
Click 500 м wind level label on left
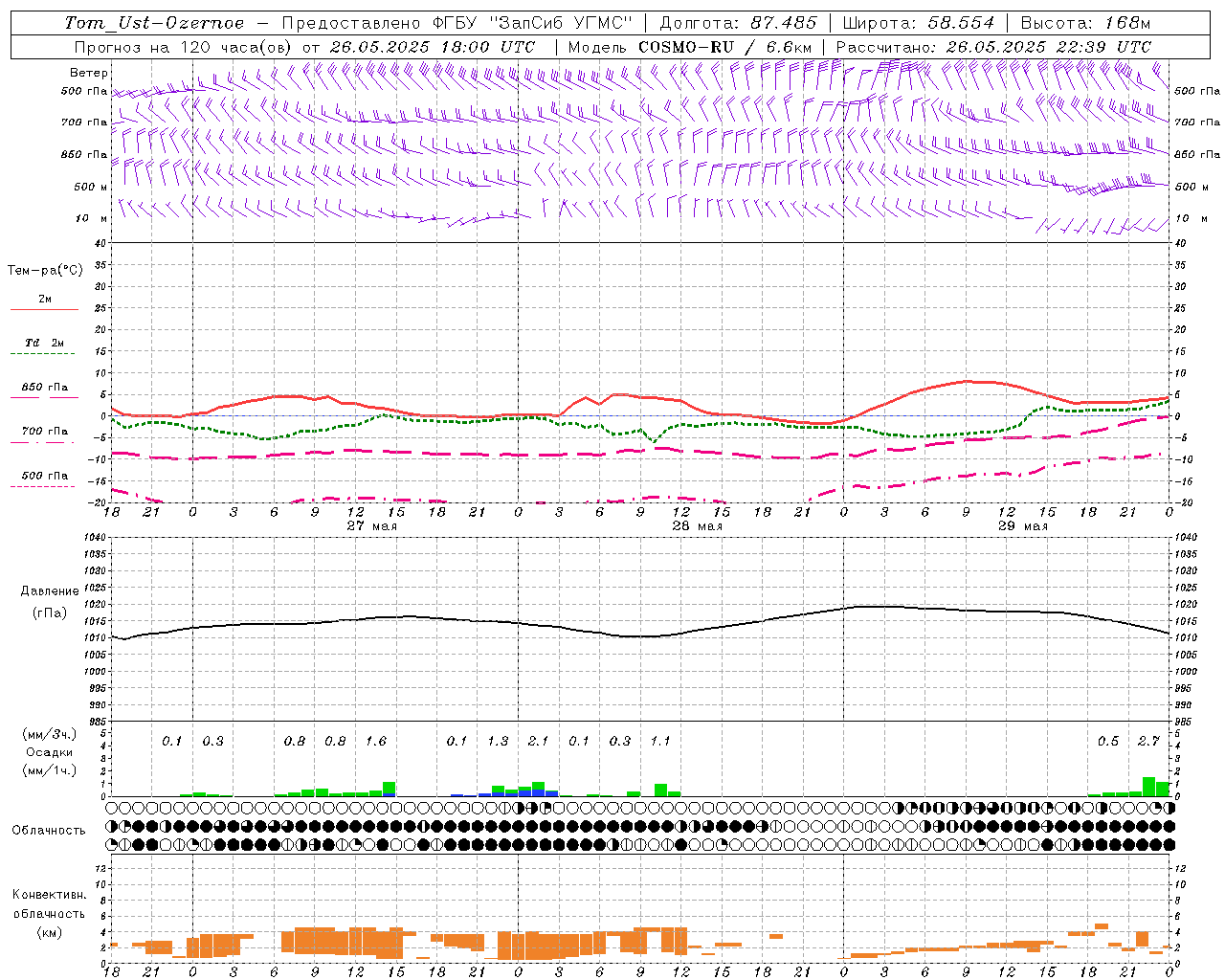[x=91, y=187]
